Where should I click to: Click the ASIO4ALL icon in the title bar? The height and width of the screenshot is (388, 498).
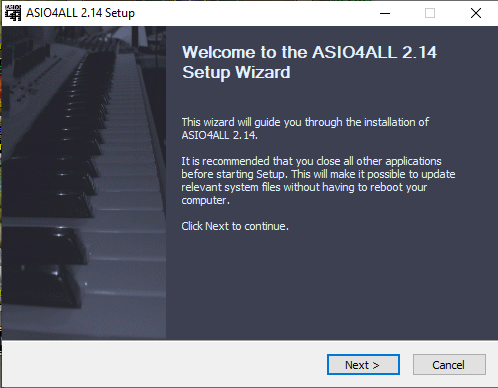pyautogui.click(x=13, y=13)
